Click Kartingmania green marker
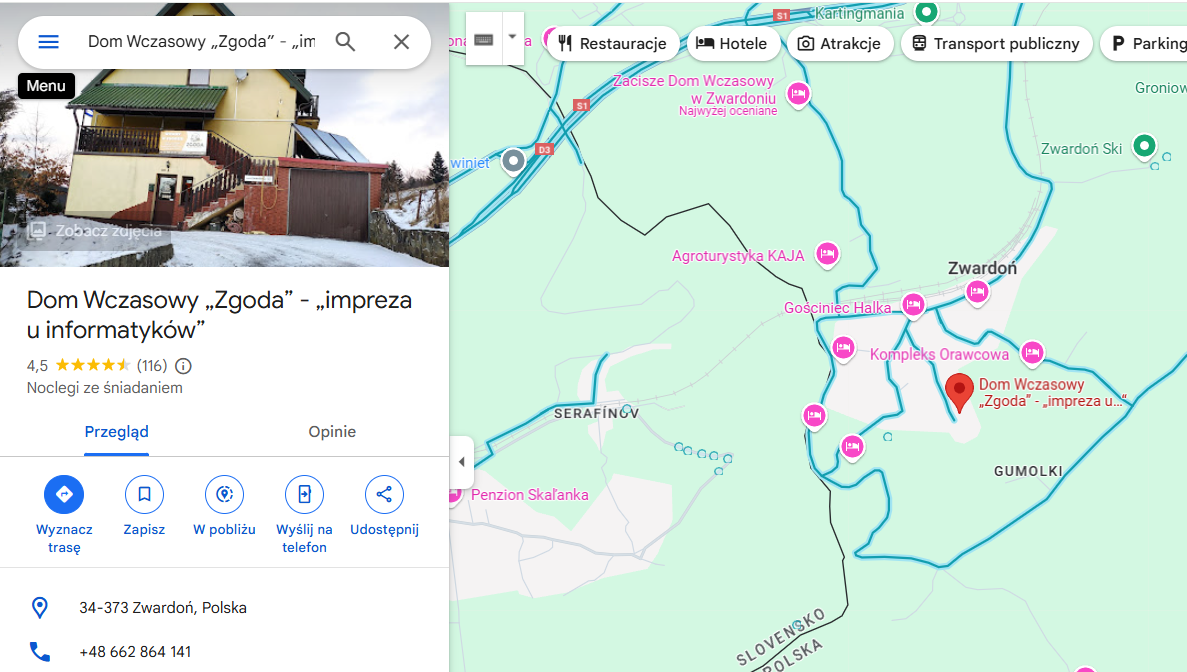Image resolution: width=1187 pixels, height=672 pixels. pos(926,13)
